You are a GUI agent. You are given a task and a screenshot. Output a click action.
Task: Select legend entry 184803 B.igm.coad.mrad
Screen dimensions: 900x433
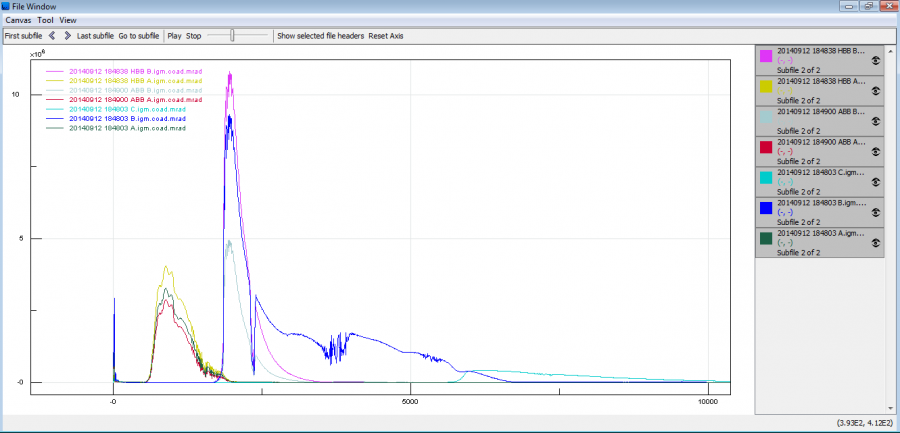(127, 118)
